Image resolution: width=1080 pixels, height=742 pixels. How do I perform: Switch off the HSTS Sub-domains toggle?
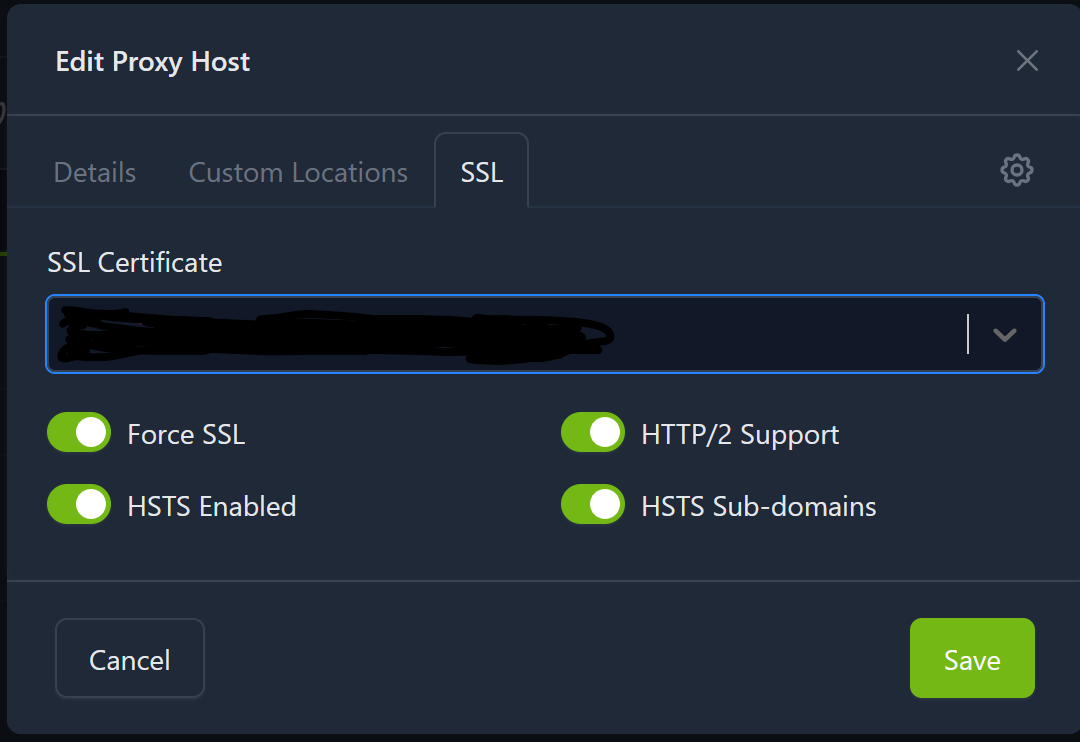click(592, 505)
